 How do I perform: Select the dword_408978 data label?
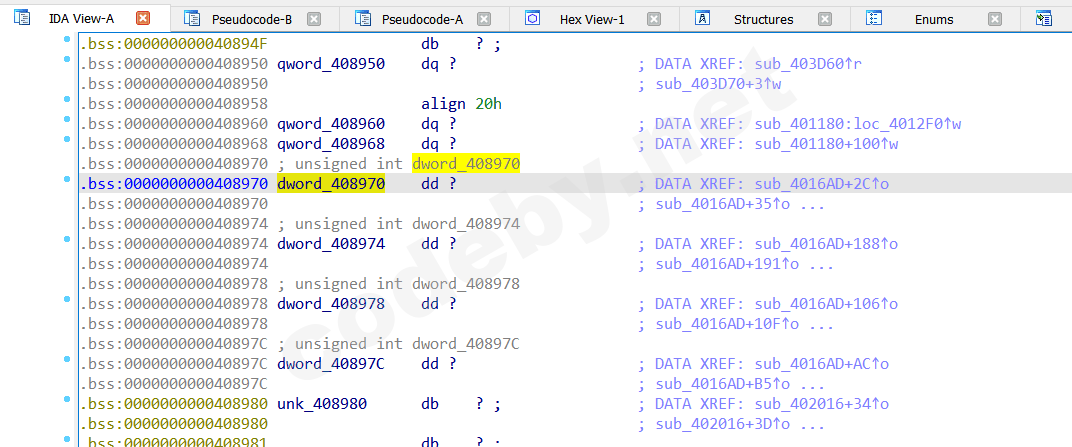pos(331,304)
